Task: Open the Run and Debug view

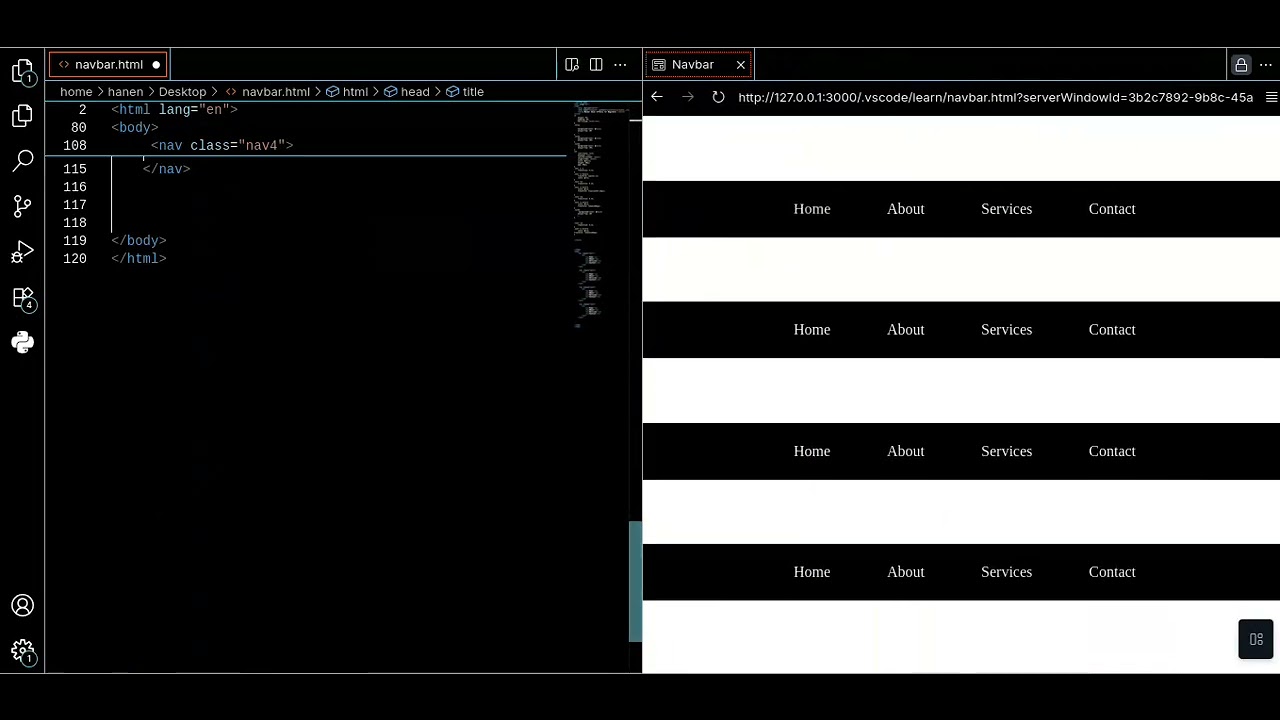Action: point(22,252)
